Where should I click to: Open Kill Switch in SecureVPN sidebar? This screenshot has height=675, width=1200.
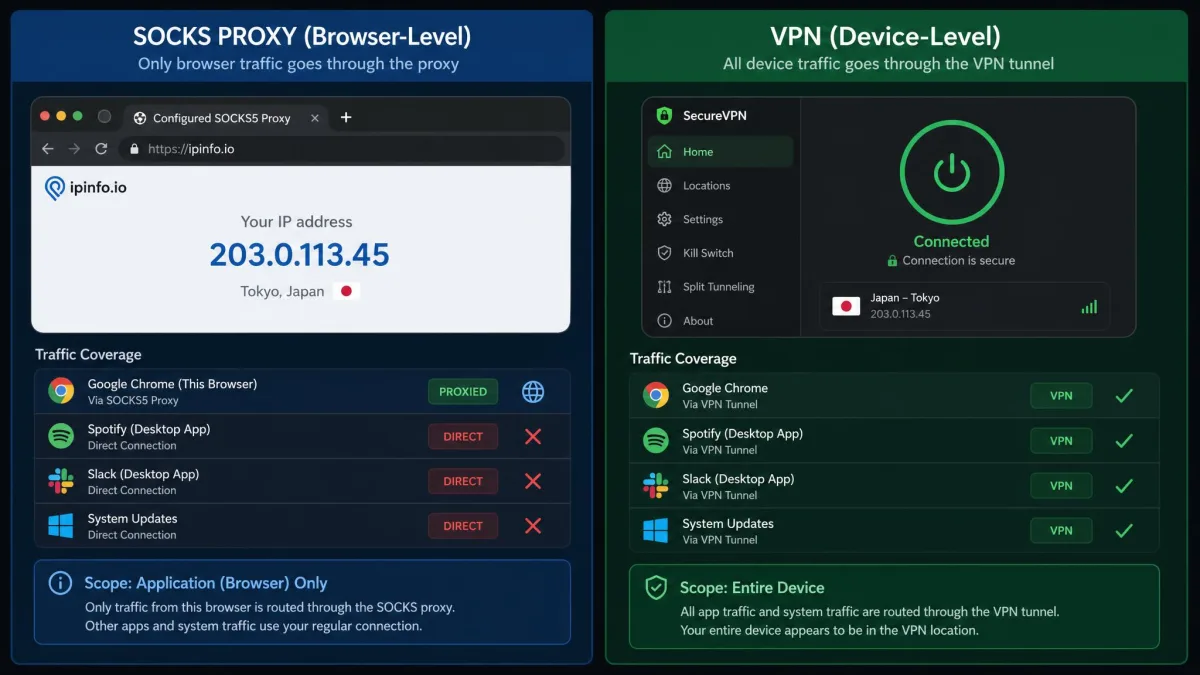pyautogui.click(x=720, y=253)
